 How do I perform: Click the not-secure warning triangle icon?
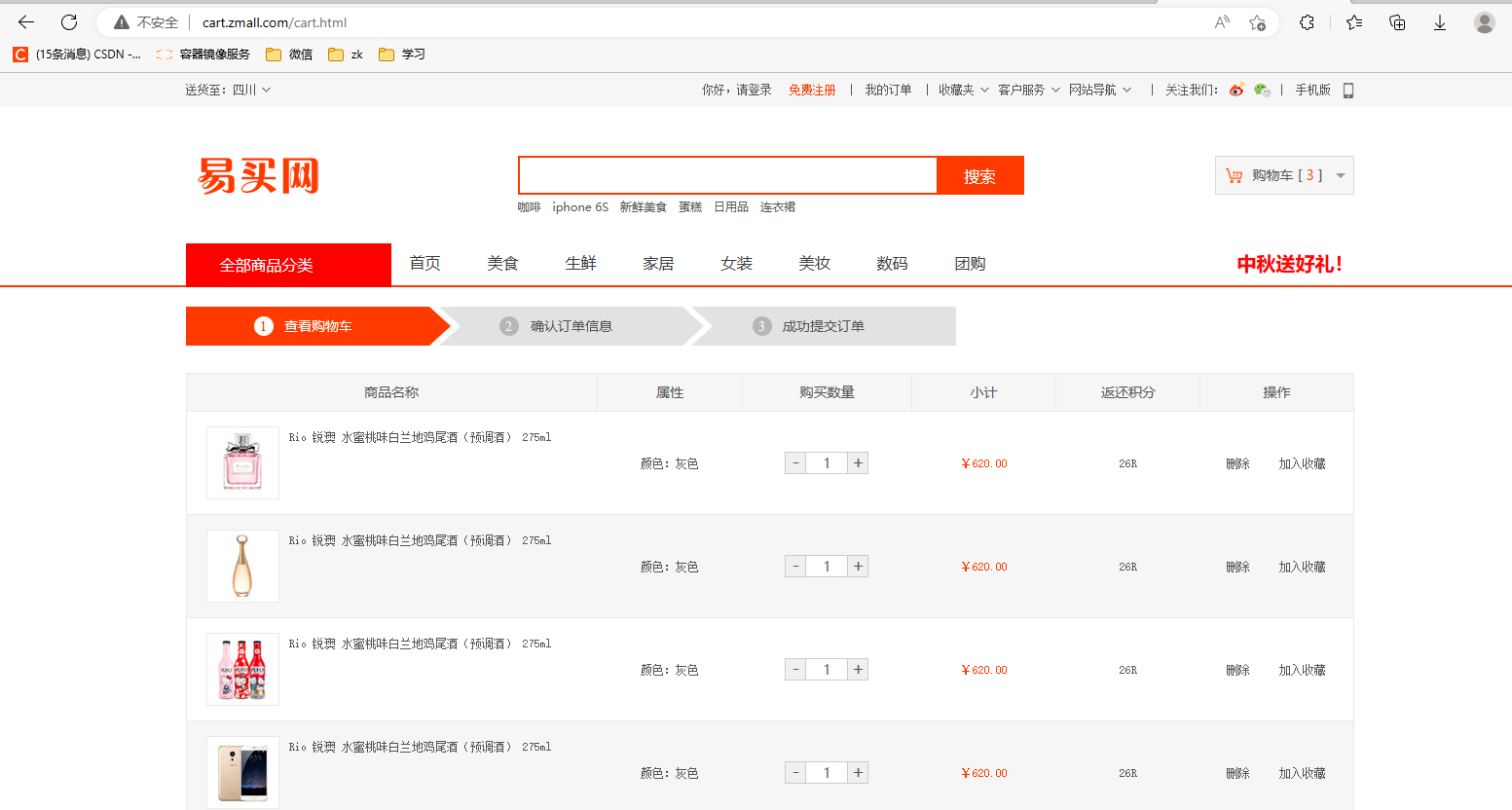click(x=122, y=21)
